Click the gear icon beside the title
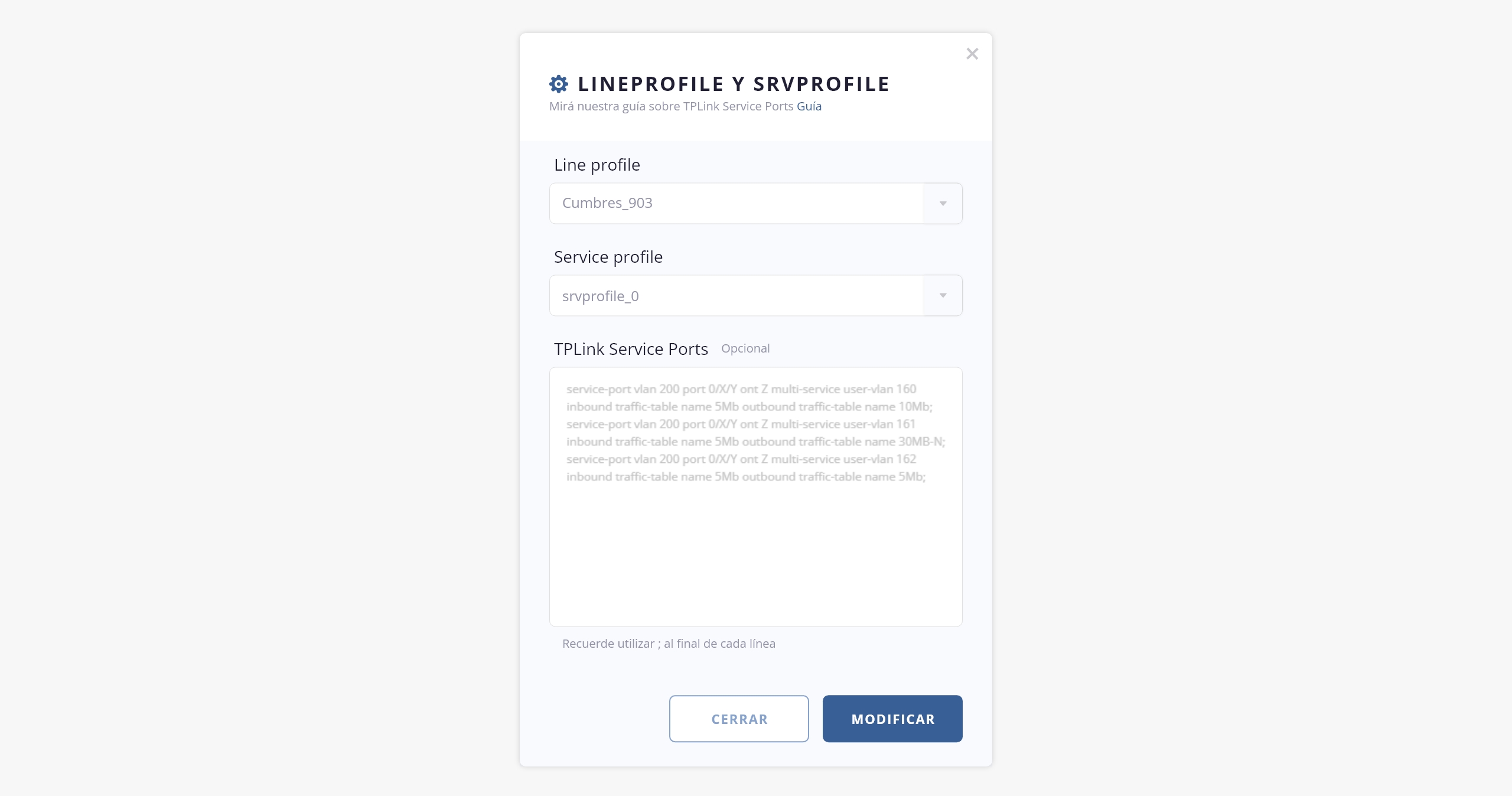 (559, 84)
